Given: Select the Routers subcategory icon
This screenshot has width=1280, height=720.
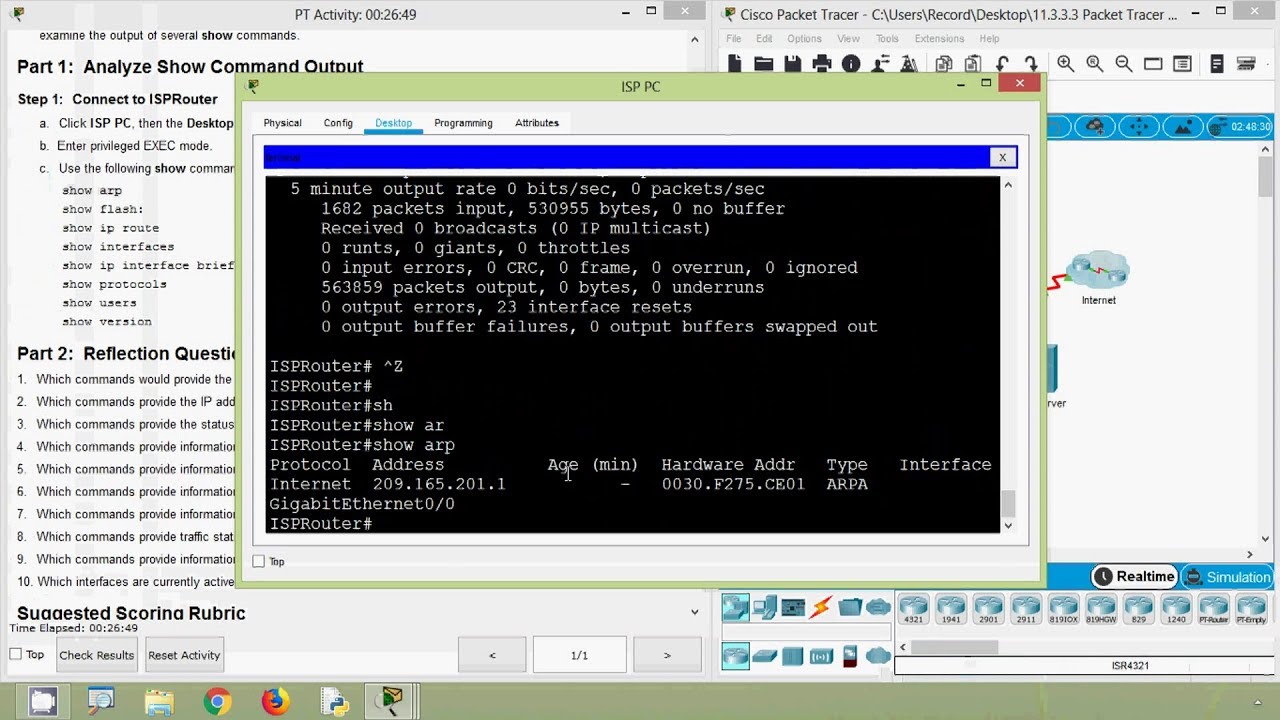Looking at the screenshot, I should (x=735, y=656).
